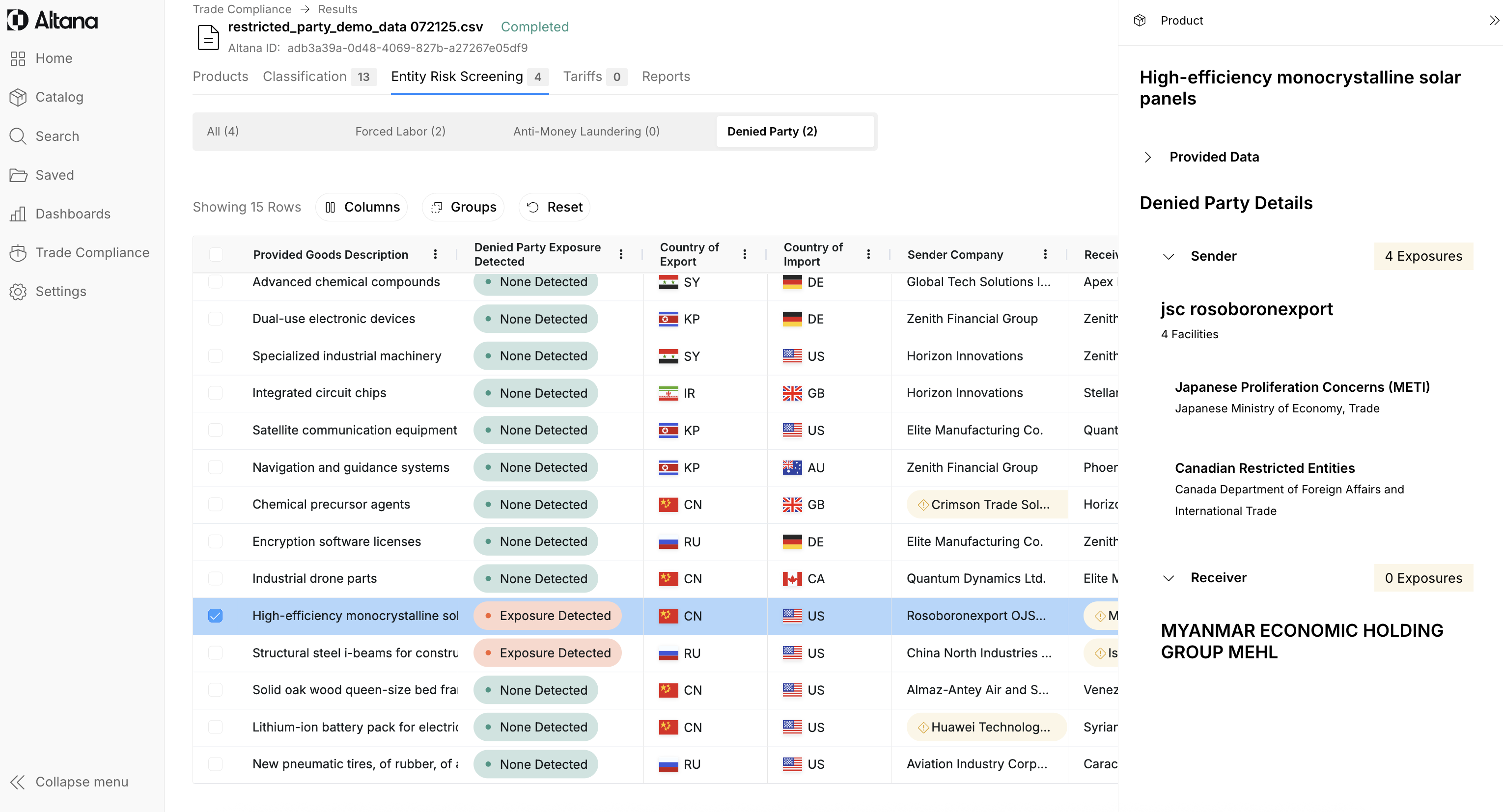Viewport: 1503px width, 812px height.
Task: Uncheck the High-efficiency monocrystalline row checkbox
Action: [215, 616]
